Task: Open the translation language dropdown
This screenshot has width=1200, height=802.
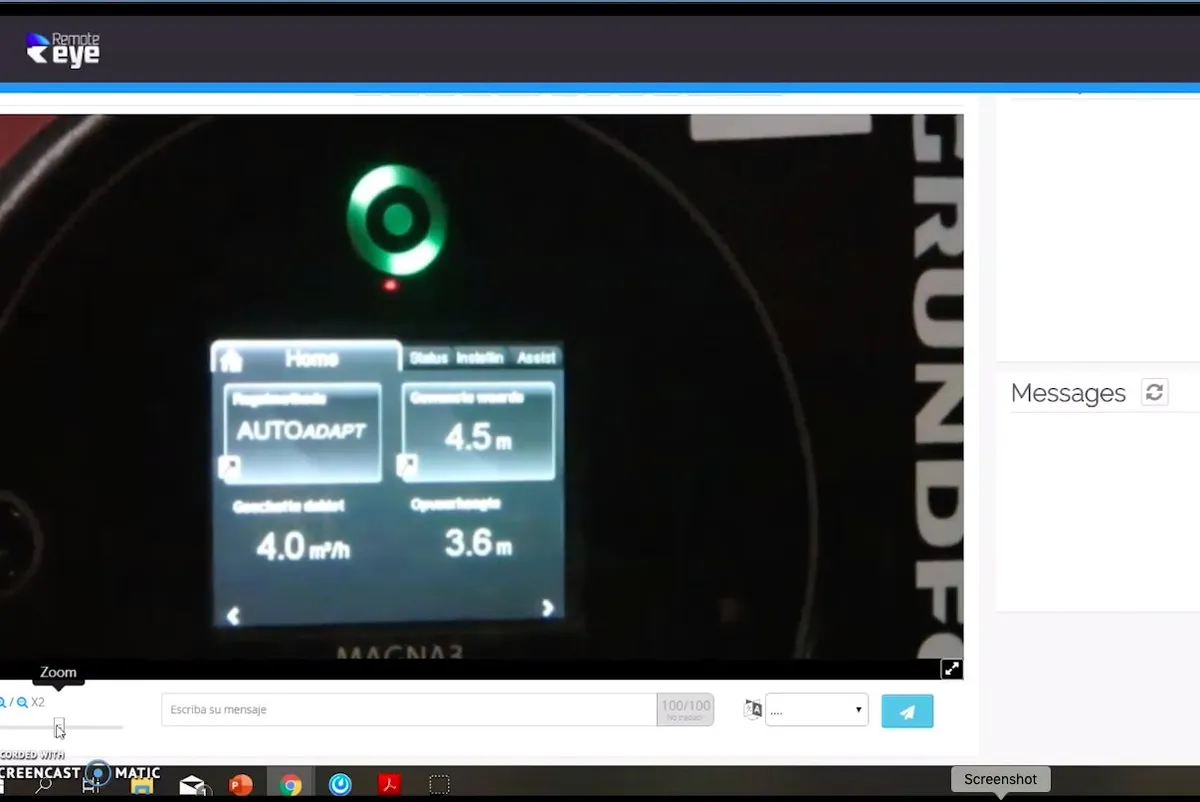Action: pyautogui.click(x=816, y=710)
